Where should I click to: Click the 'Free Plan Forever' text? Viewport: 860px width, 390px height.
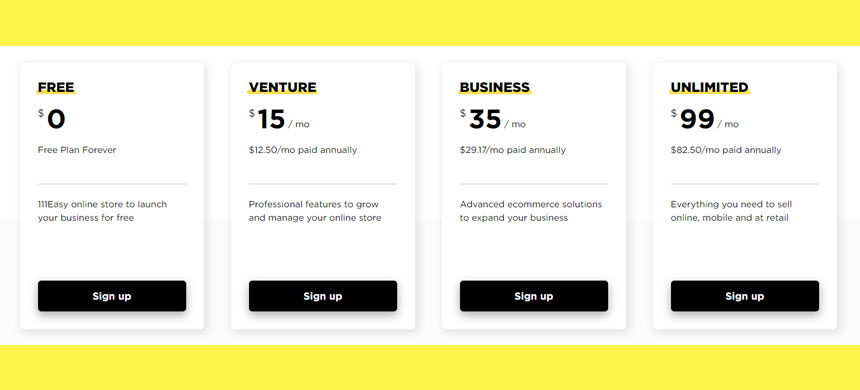click(x=77, y=150)
